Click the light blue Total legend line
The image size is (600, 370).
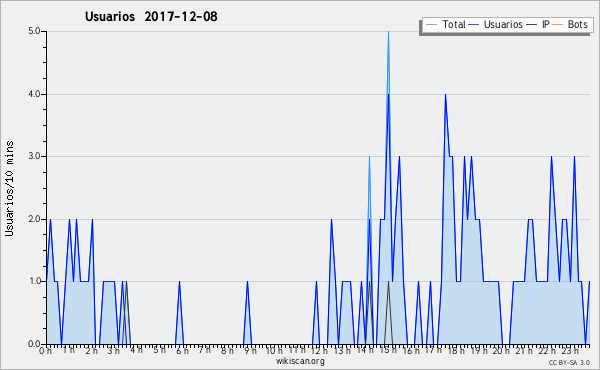pos(431,25)
